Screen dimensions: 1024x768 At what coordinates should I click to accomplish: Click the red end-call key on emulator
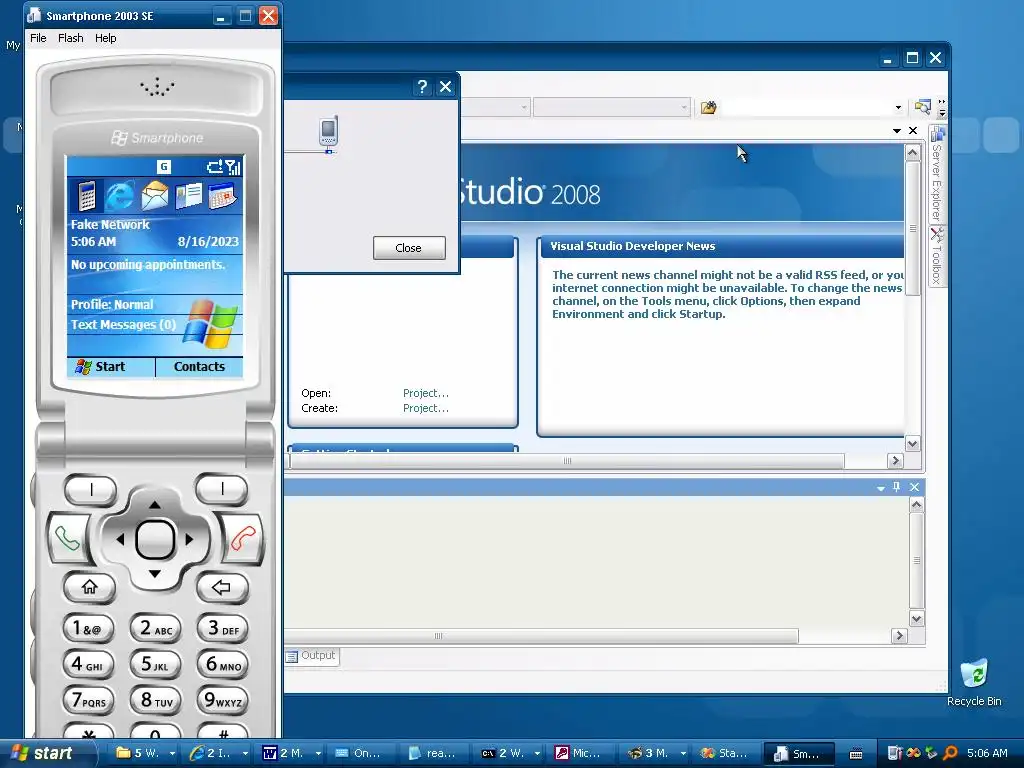pyautogui.click(x=242, y=539)
